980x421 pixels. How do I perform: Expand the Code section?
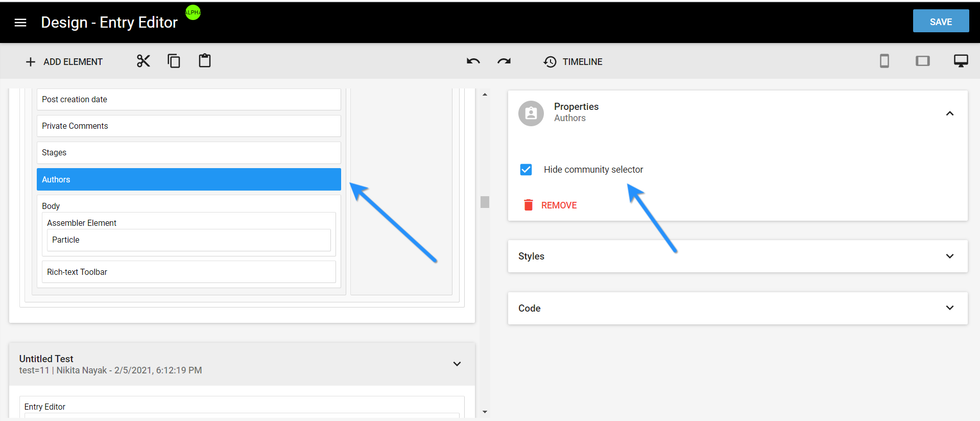pos(949,308)
